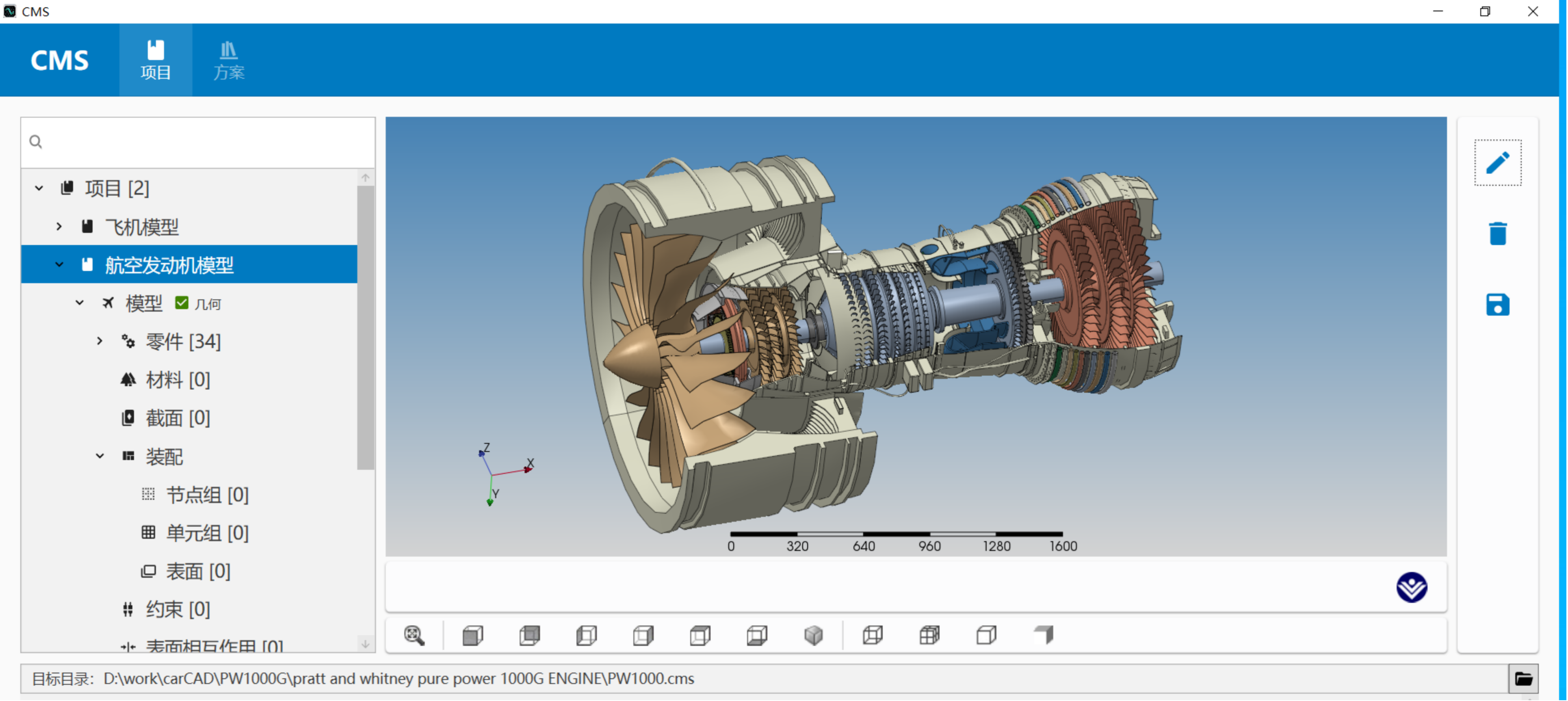Screen dimensions: 1568x701
Task: Select the bottom view cube icon
Action: (x=757, y=635)
